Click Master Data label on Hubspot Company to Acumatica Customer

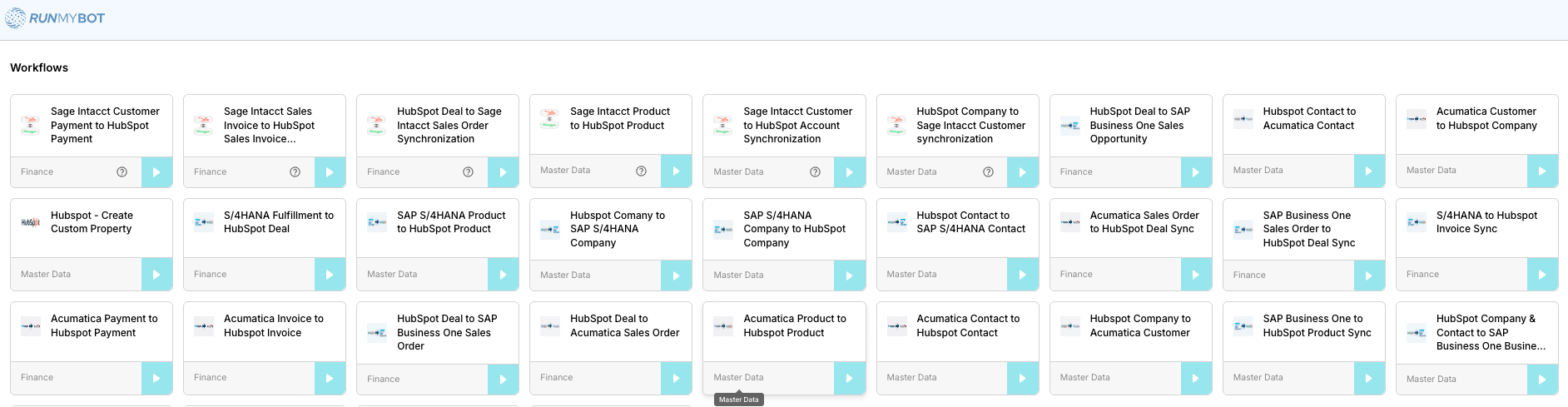click(1084, 378)
